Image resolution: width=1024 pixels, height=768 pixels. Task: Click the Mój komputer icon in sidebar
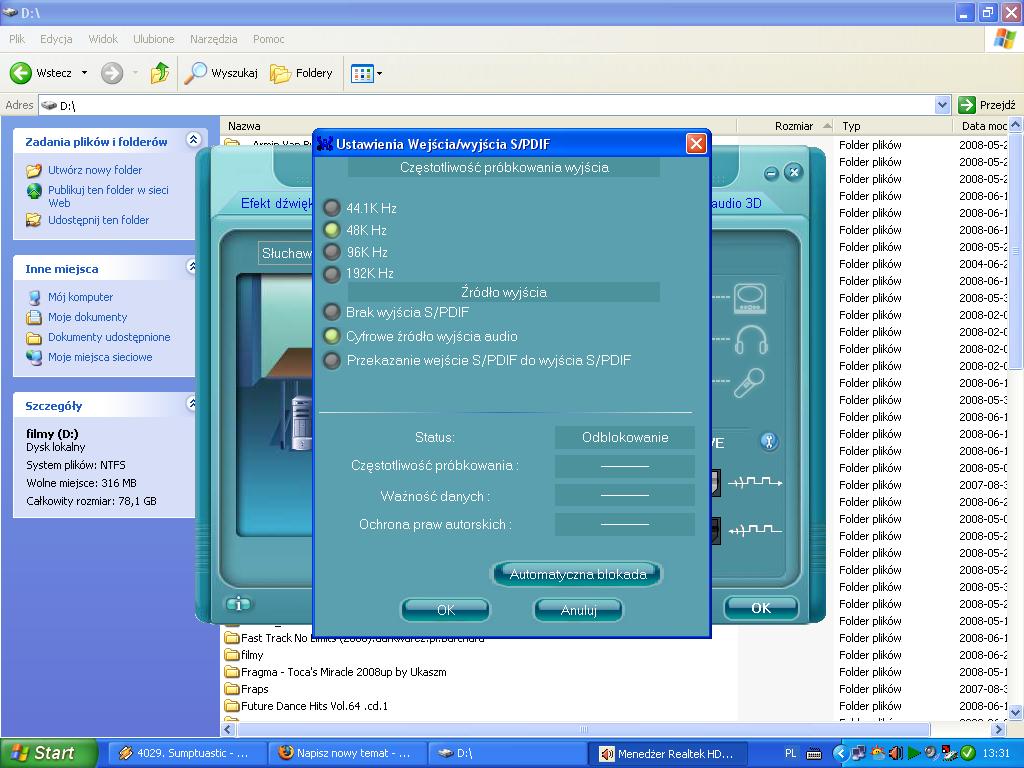(34, 298)
